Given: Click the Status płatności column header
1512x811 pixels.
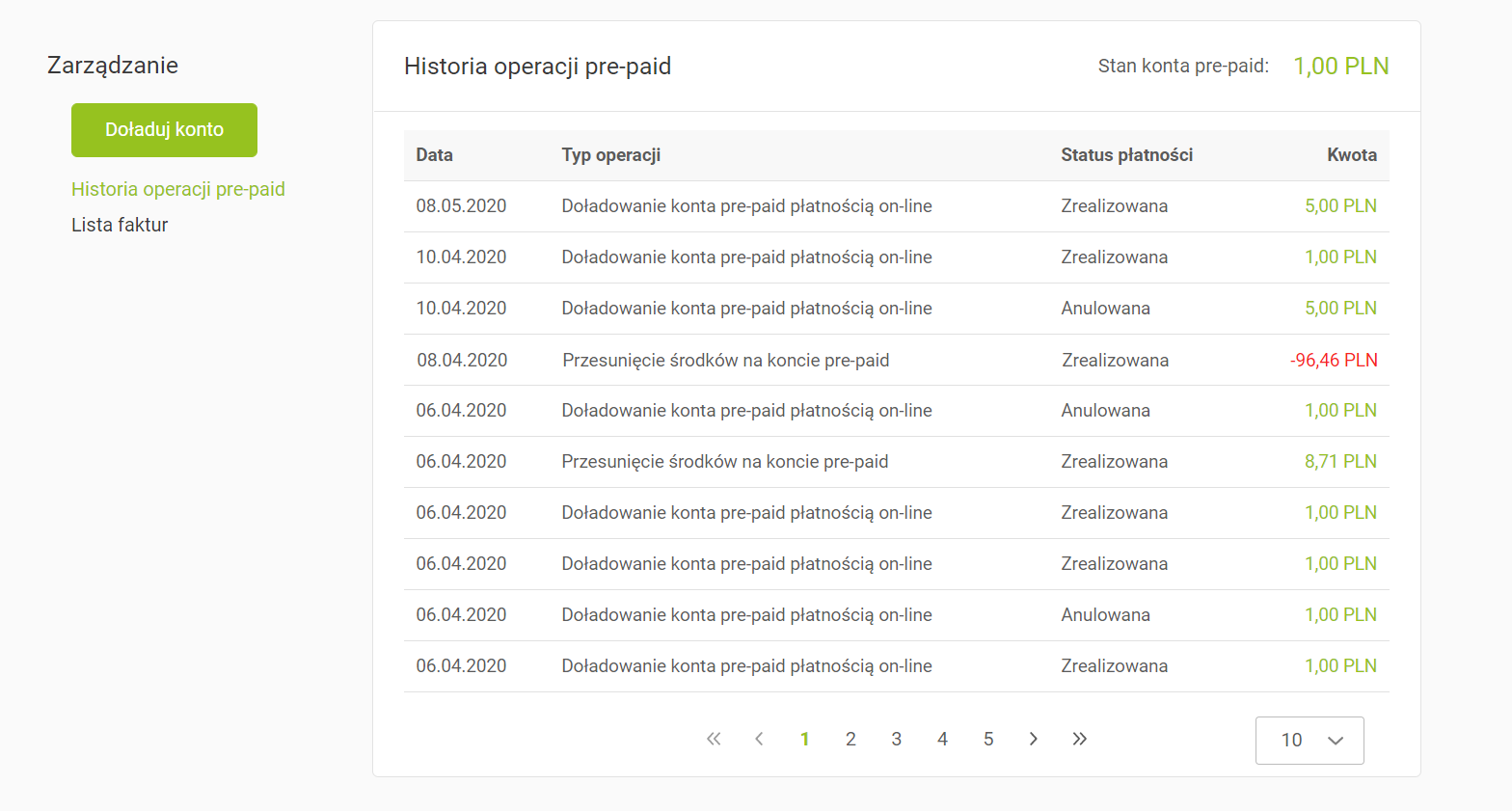Looking at the screenshot, I should point(1126,155).
